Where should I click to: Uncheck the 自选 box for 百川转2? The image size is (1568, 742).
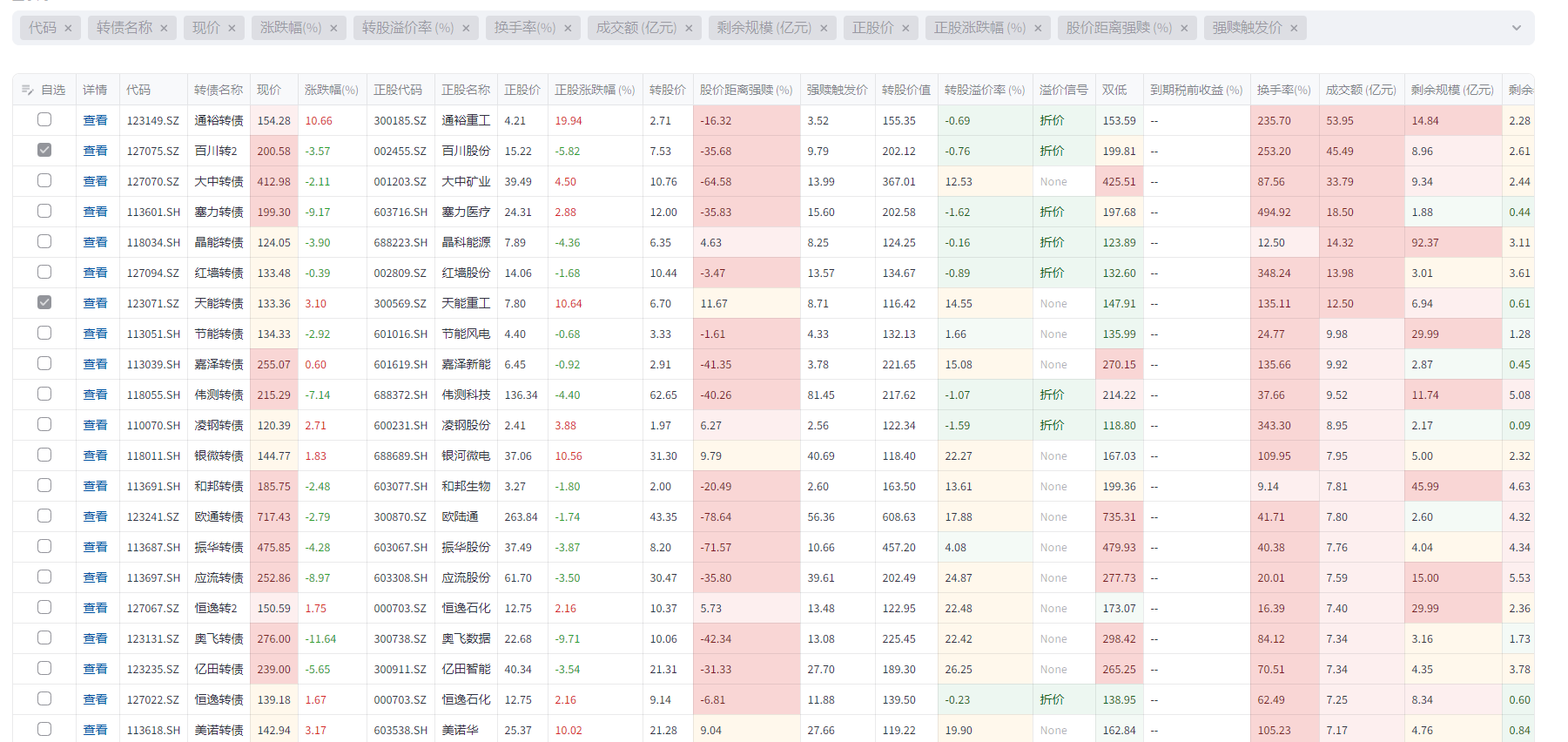coord(44,151)
